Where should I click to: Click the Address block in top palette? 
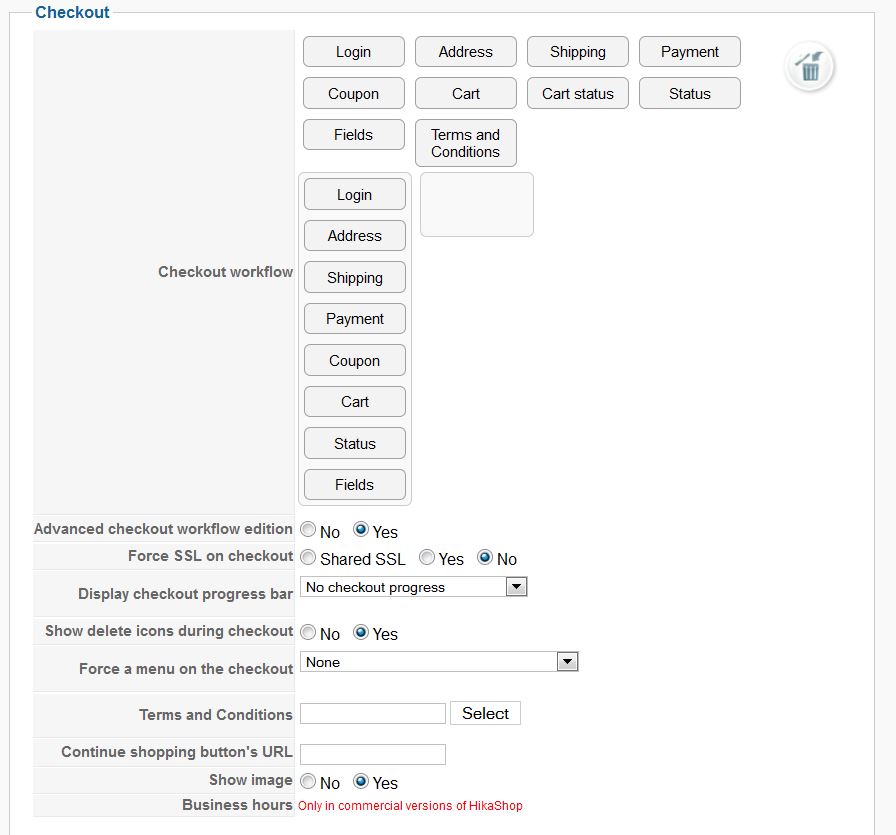[x=465, y=52]
